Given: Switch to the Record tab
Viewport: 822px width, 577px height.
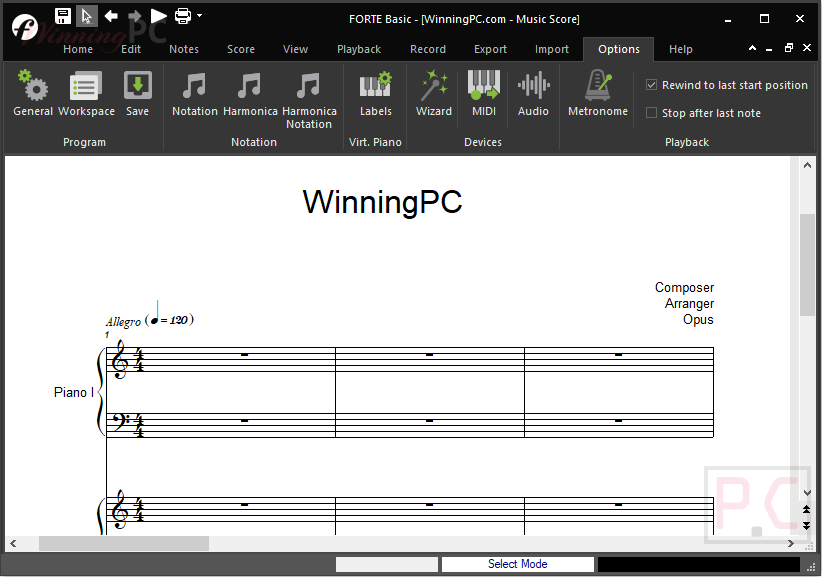Looking at the screenshot, I should (428, 49).
